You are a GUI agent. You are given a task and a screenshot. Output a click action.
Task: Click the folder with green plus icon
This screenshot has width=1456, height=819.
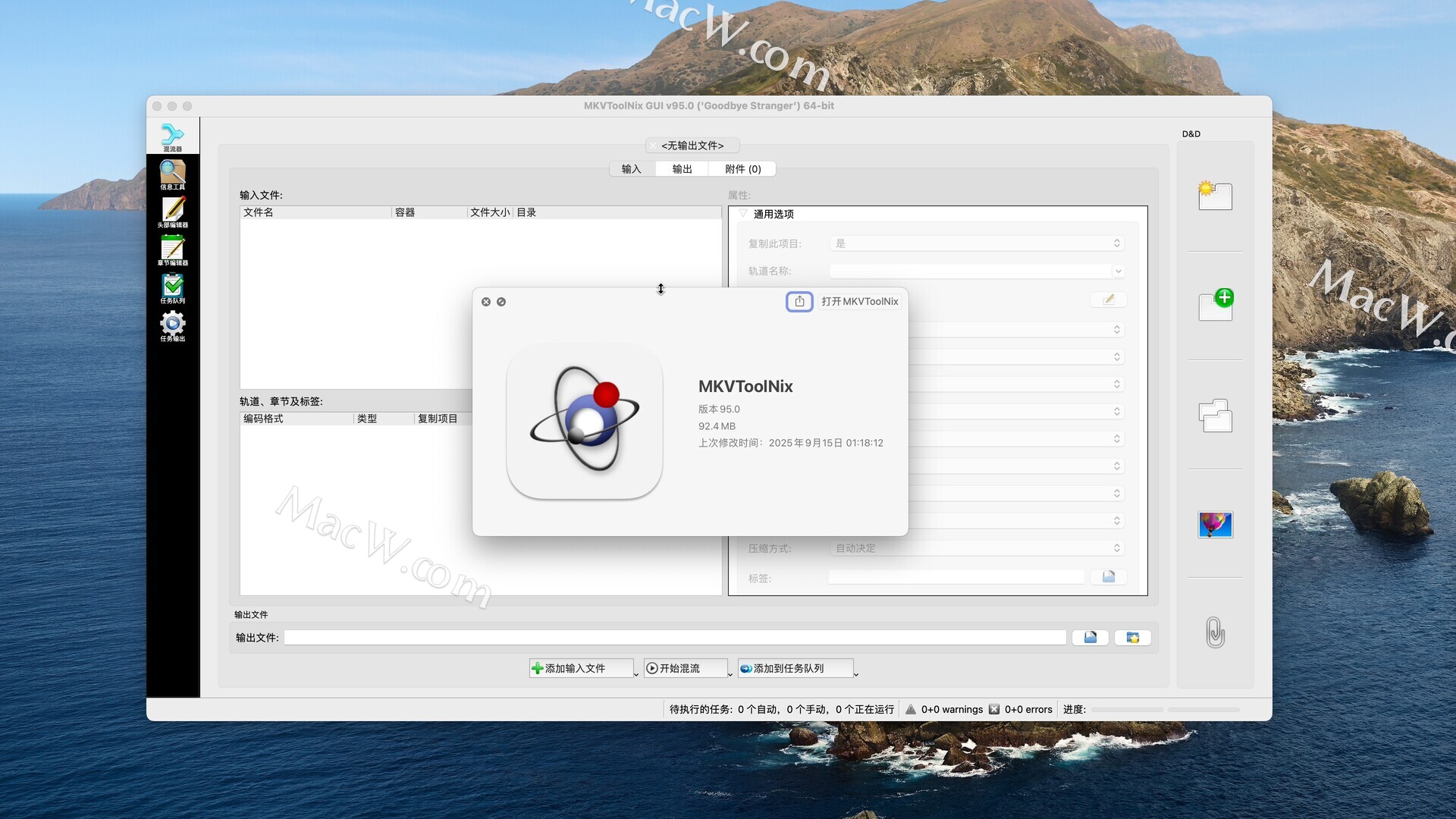click(x=1215, y=305)
